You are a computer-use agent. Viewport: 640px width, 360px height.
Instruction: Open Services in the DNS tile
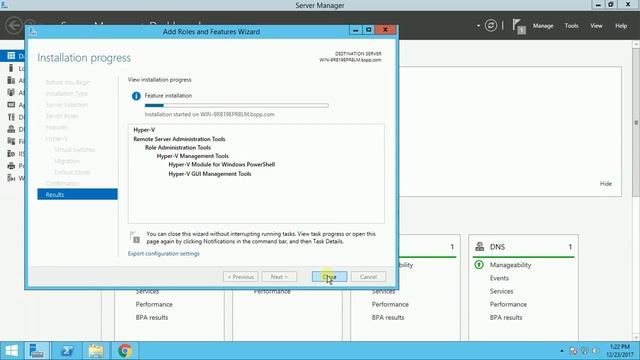point(501,291)
